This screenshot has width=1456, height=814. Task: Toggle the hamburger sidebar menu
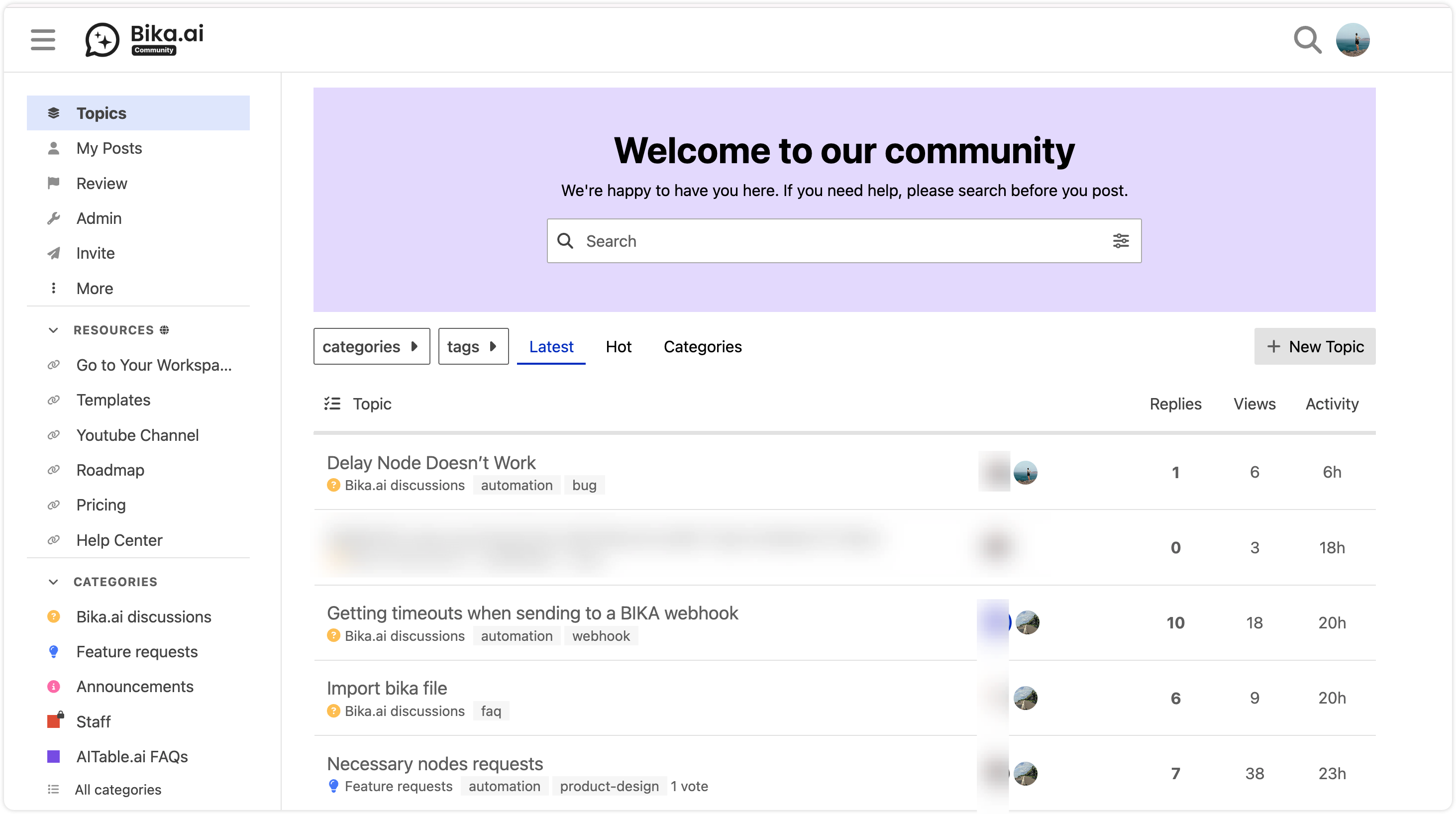pos(43,40)
